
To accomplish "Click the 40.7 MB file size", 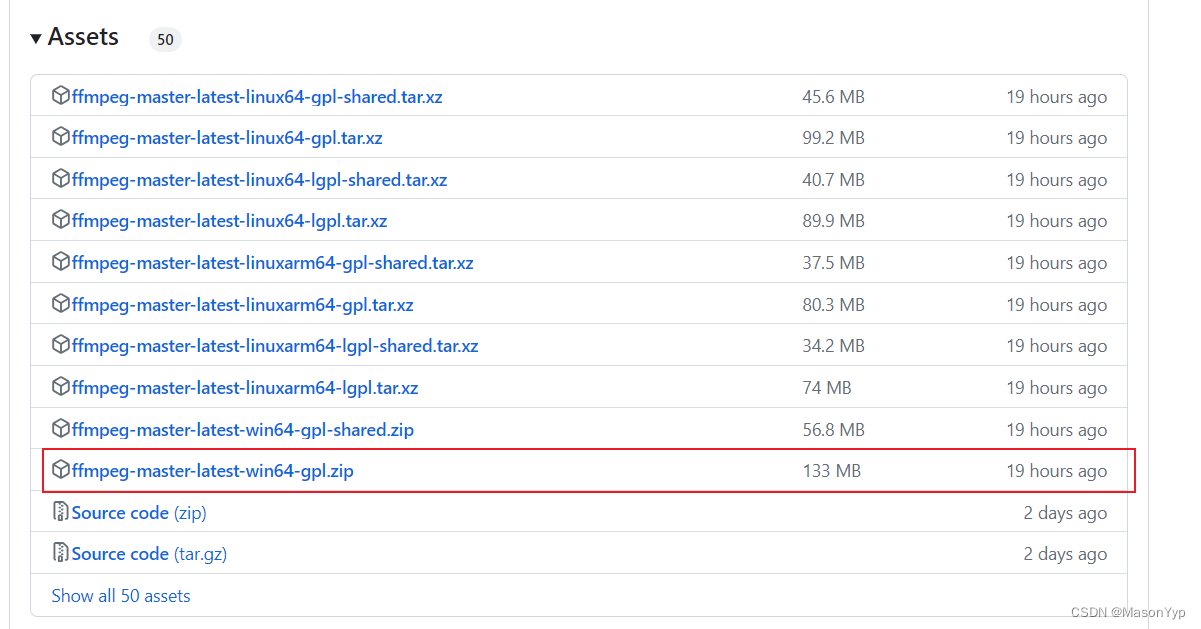I will [x=833, y=180].
